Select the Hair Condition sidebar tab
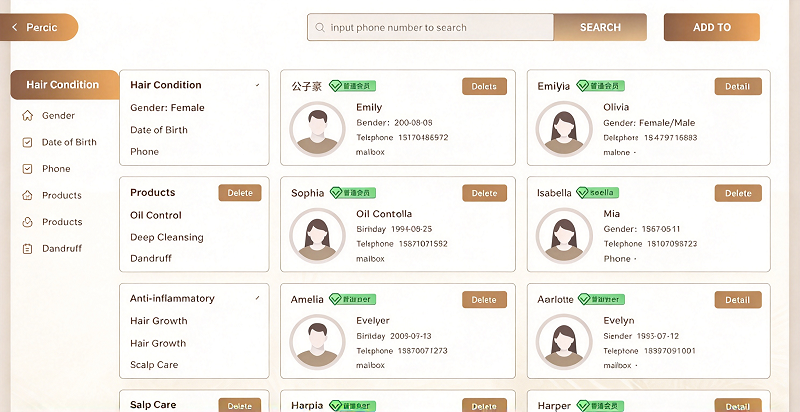800x412 pixels. [x=64, y=85]
